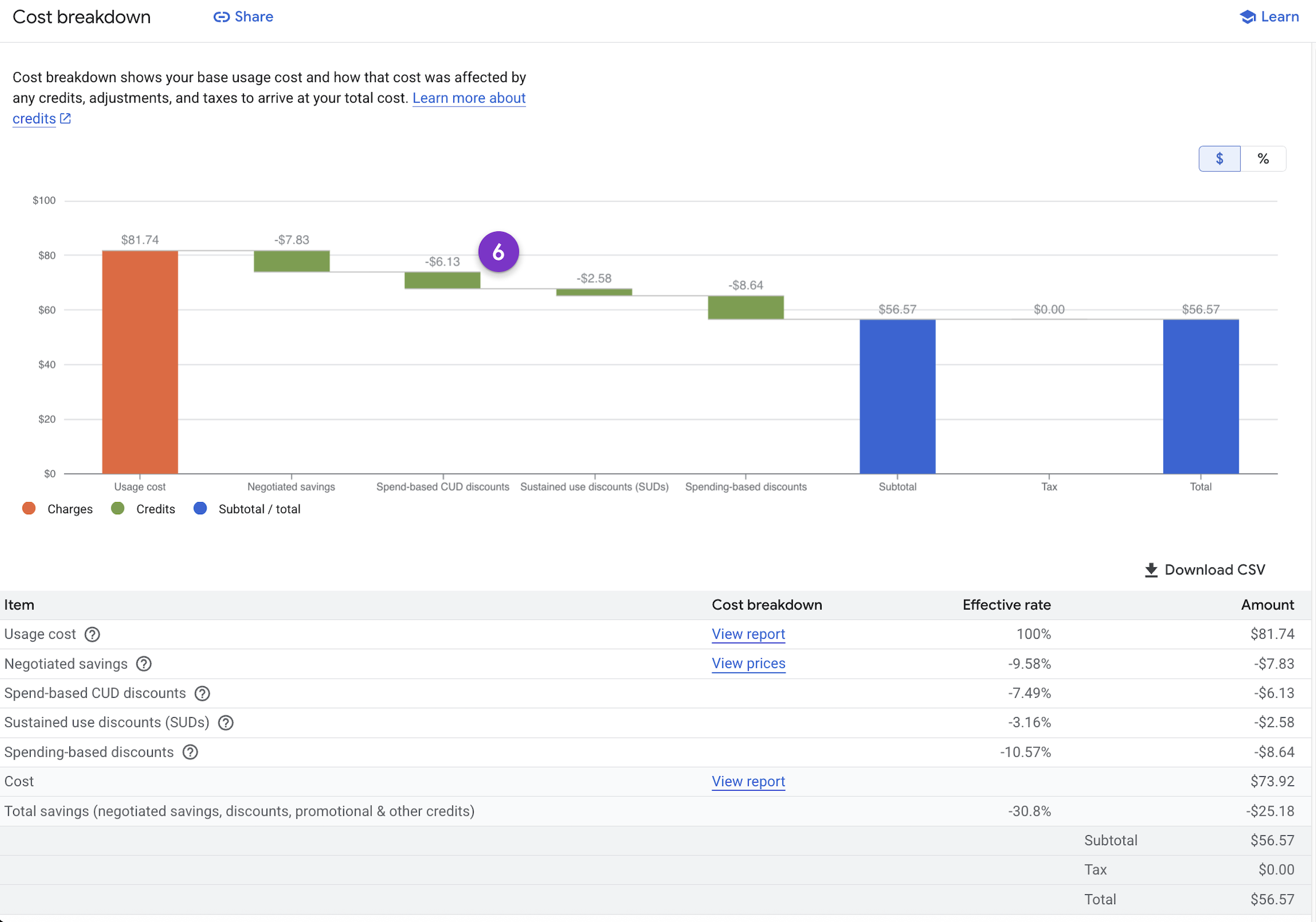1316x922 pixels.
Task: Click View prices for Negotiated savings
Action: pyautogui.click(x=748, y=663)
